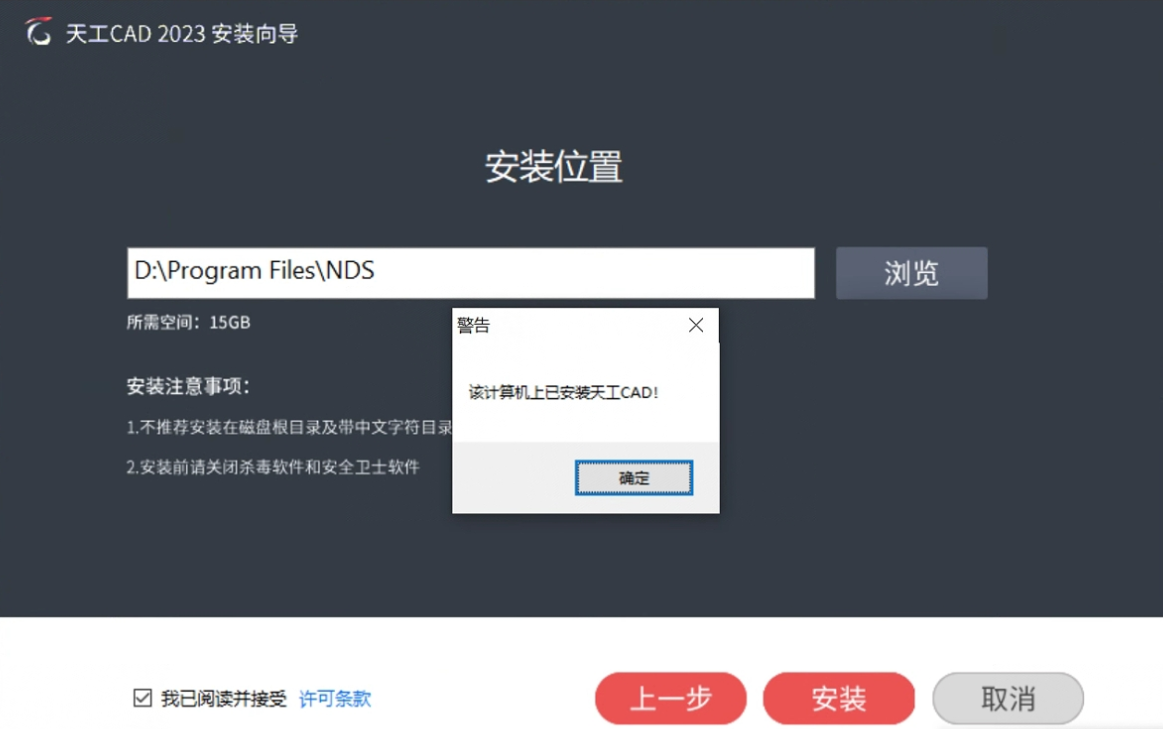1163x729 pixels.
Task: Click the 天工CAD 2023 安装向导 window title
Action: click(x=182, y=33)
